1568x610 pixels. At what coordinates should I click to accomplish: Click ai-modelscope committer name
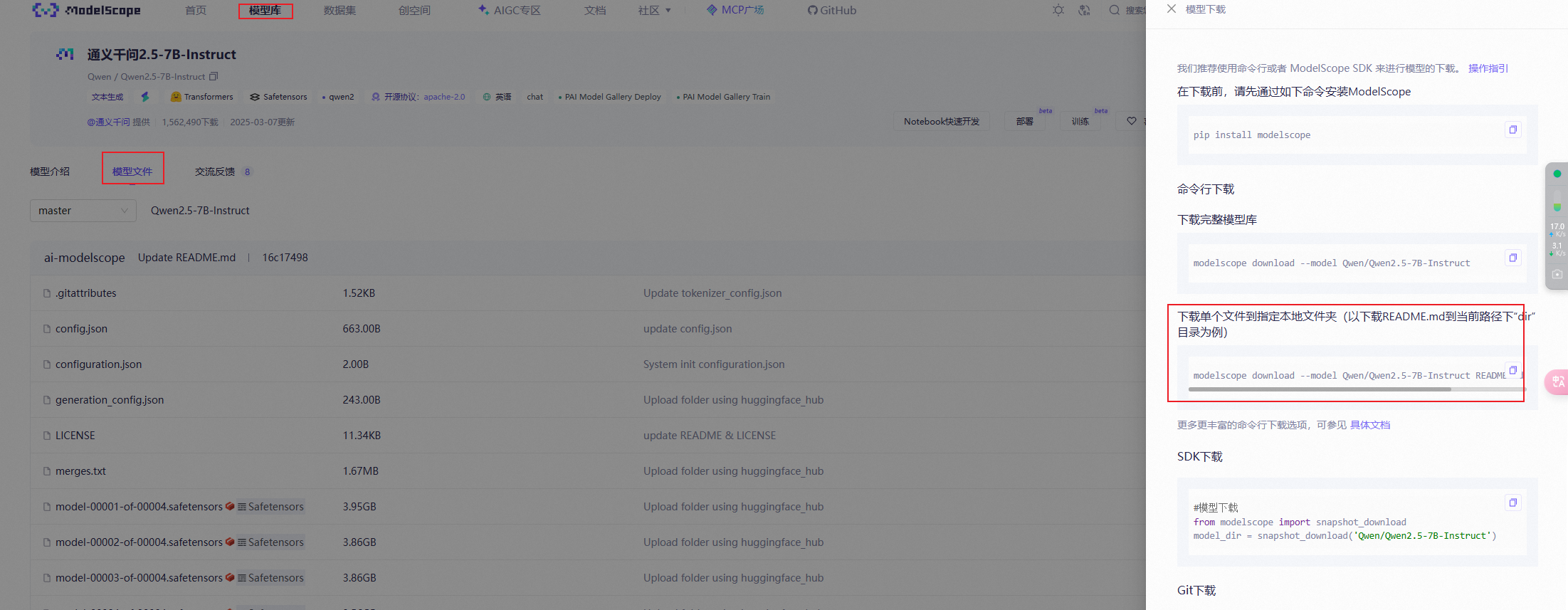click(x=84, y=258)
